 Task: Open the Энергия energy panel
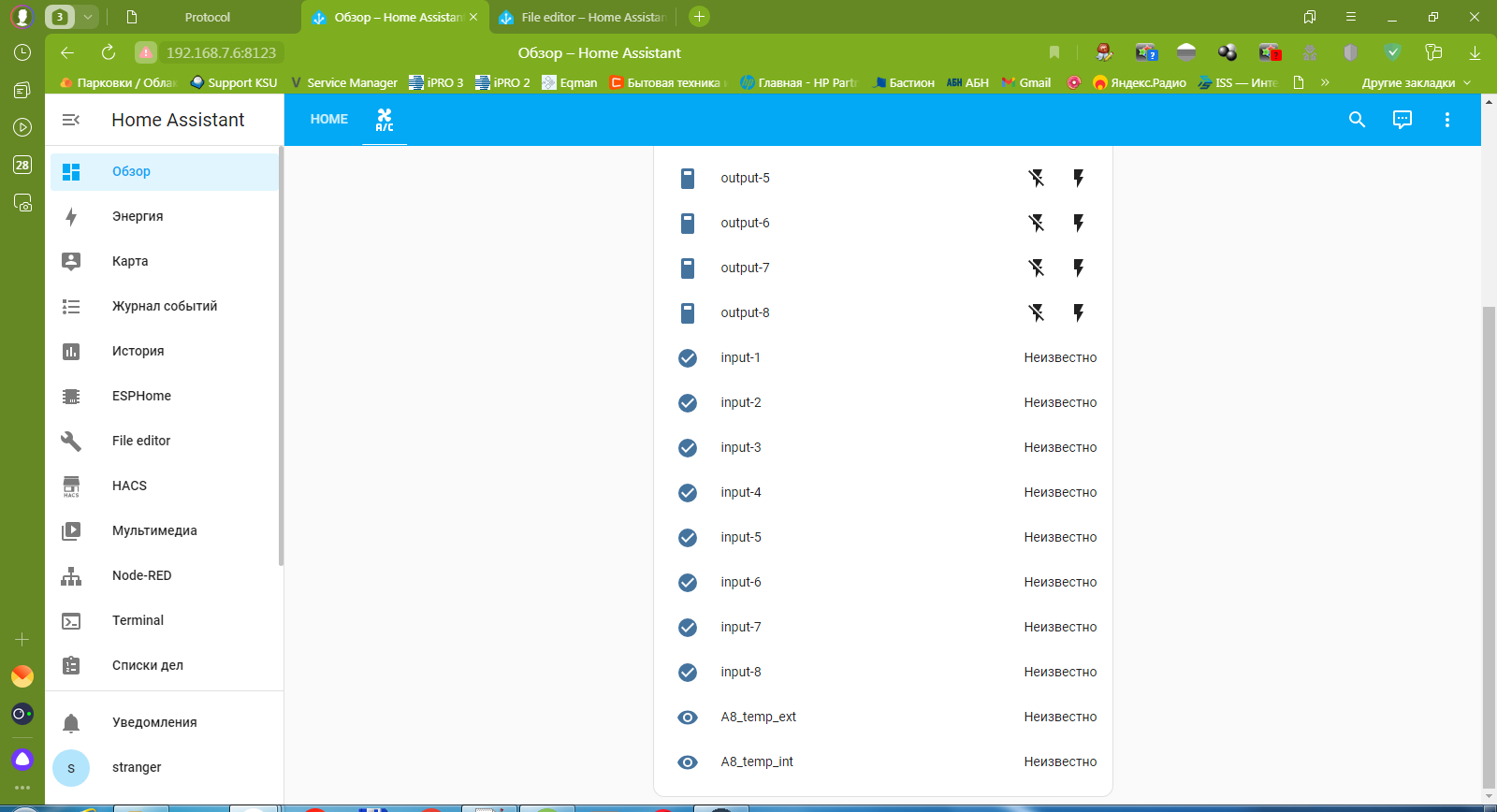[138, 216]
